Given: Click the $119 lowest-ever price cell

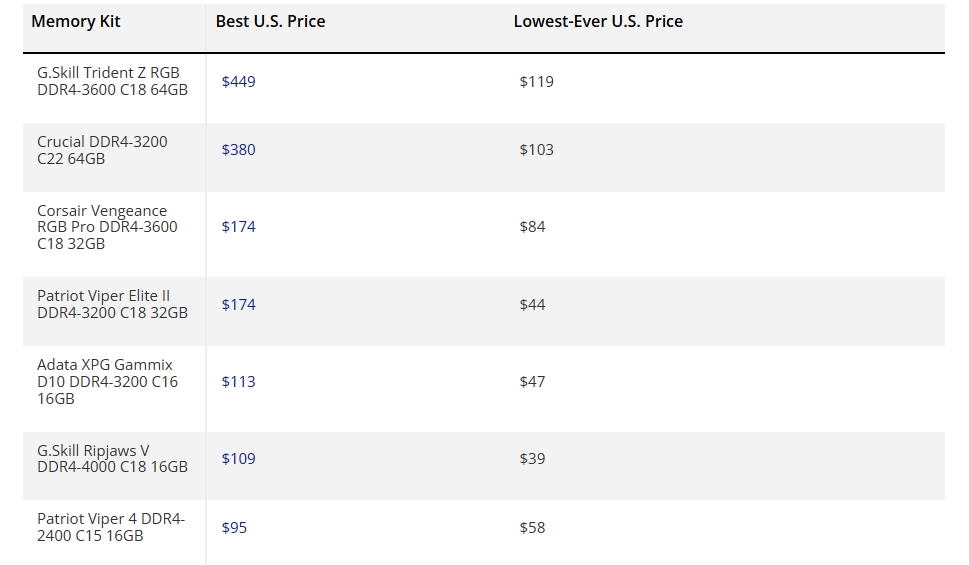Looking at the screenshot, I should [x=536, y=82].
